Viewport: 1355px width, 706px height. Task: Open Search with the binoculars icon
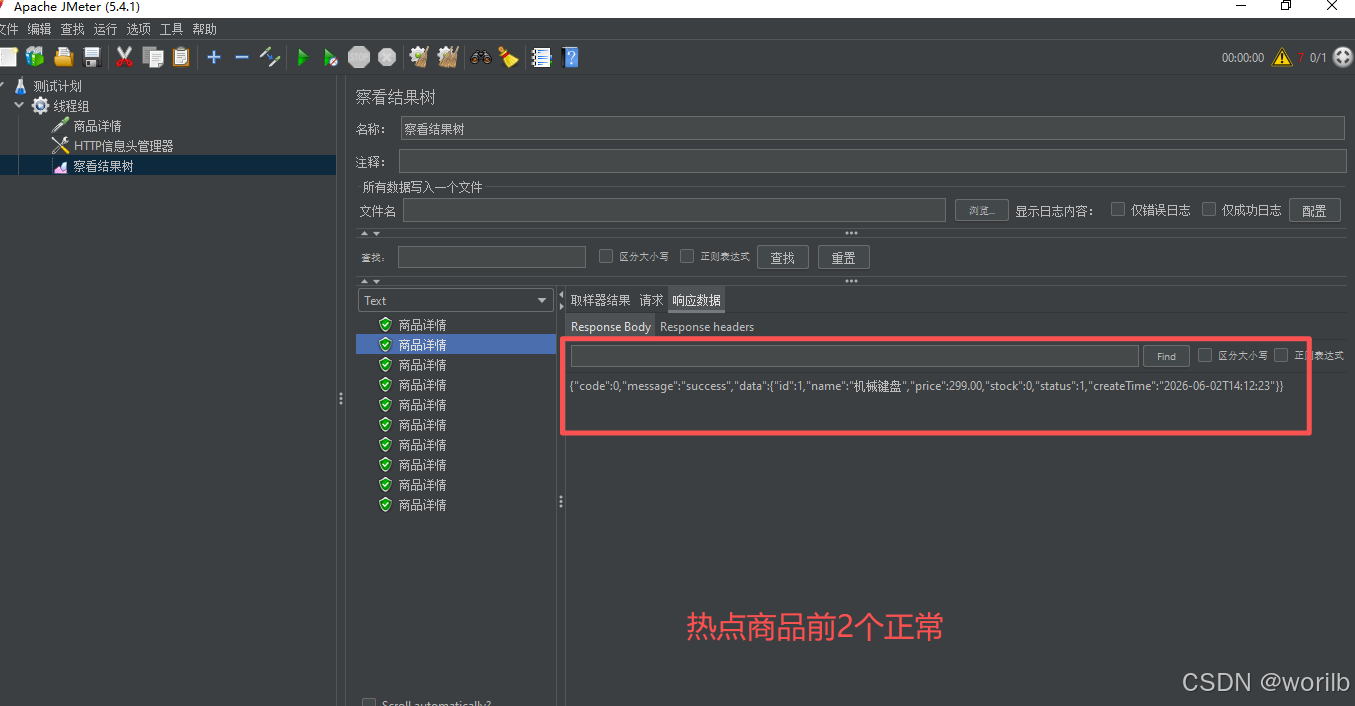click(481, 57)
